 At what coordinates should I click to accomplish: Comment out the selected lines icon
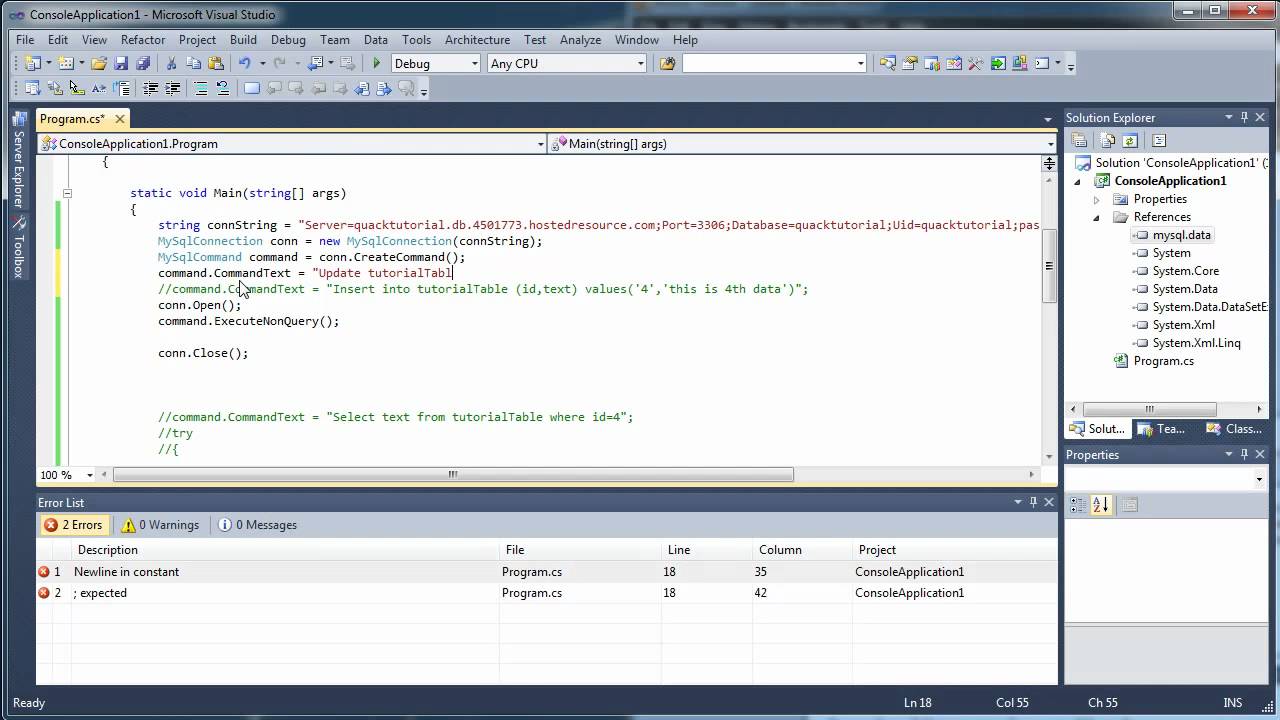point(200,88)
